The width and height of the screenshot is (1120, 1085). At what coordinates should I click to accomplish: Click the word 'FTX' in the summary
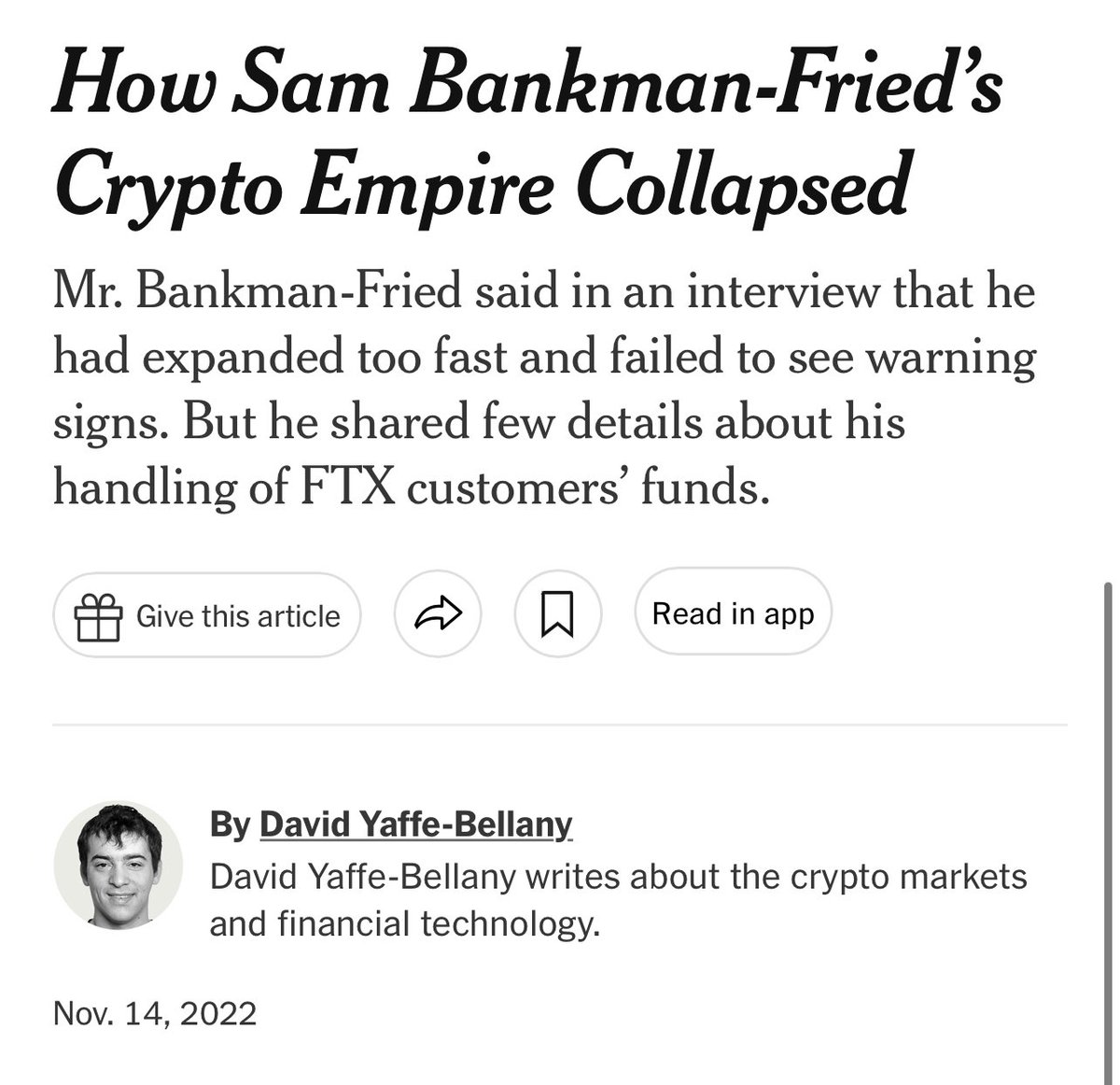[348, 487]
